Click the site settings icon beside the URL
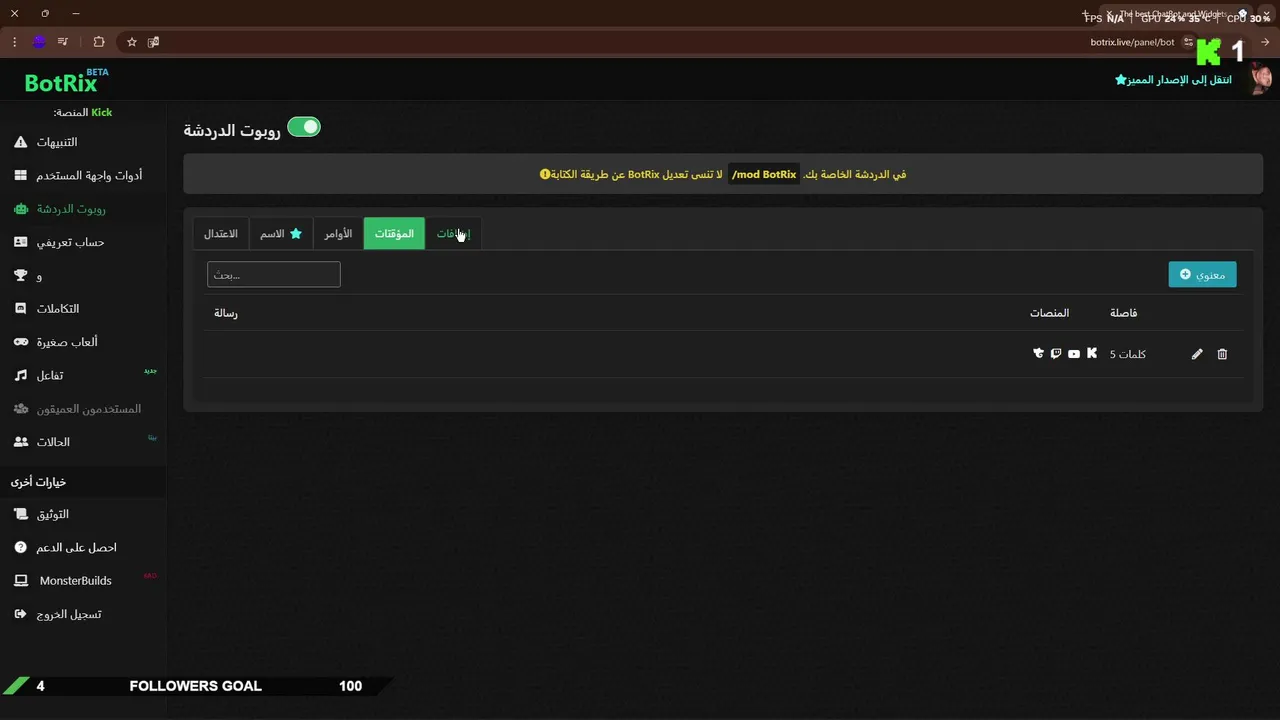 tap(1188, 42)
